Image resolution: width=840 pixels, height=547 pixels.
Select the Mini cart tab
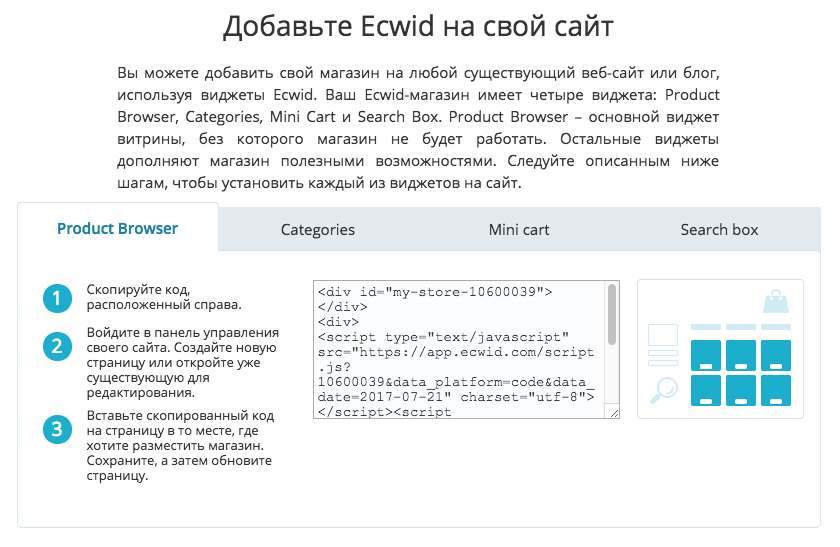(519, 230)
